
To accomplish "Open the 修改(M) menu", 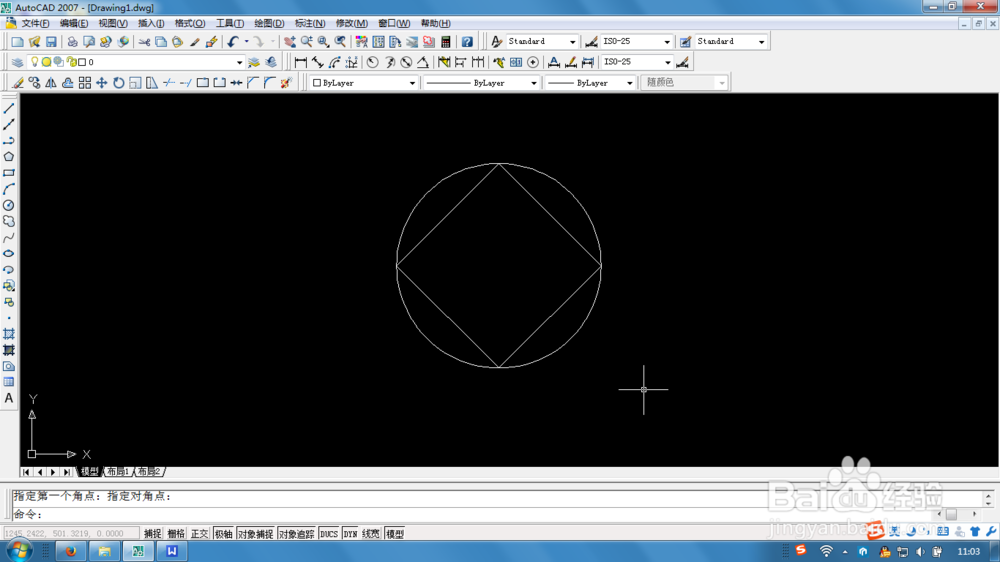I will click(x=351, y=24).
